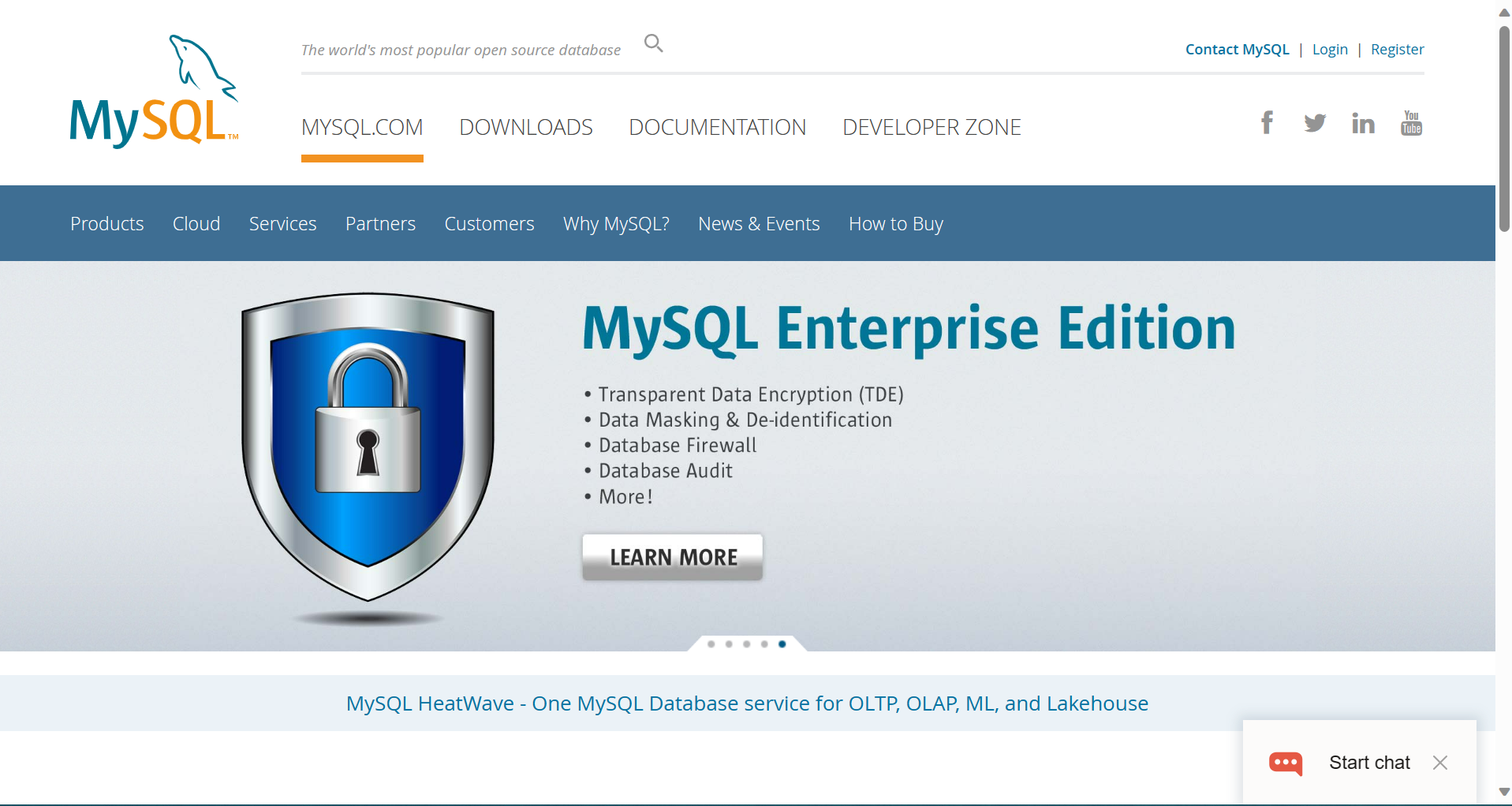Click the Start chat label
This screenshot has width=1512, height=806.
pos(1369,763)
